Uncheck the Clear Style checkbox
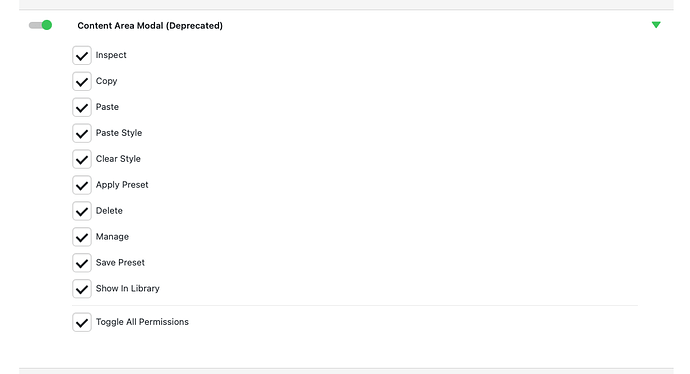The image size is (690, 374). click(82, 159)
